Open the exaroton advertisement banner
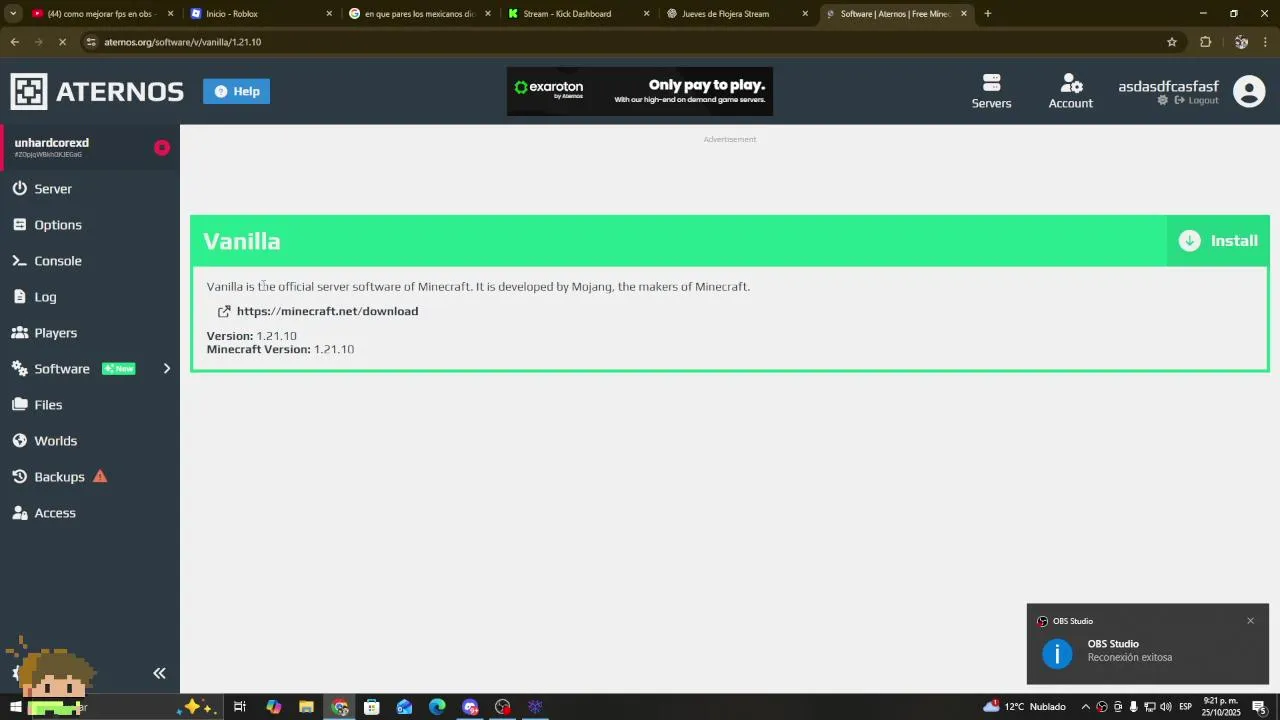 click(x=640, y=91)
